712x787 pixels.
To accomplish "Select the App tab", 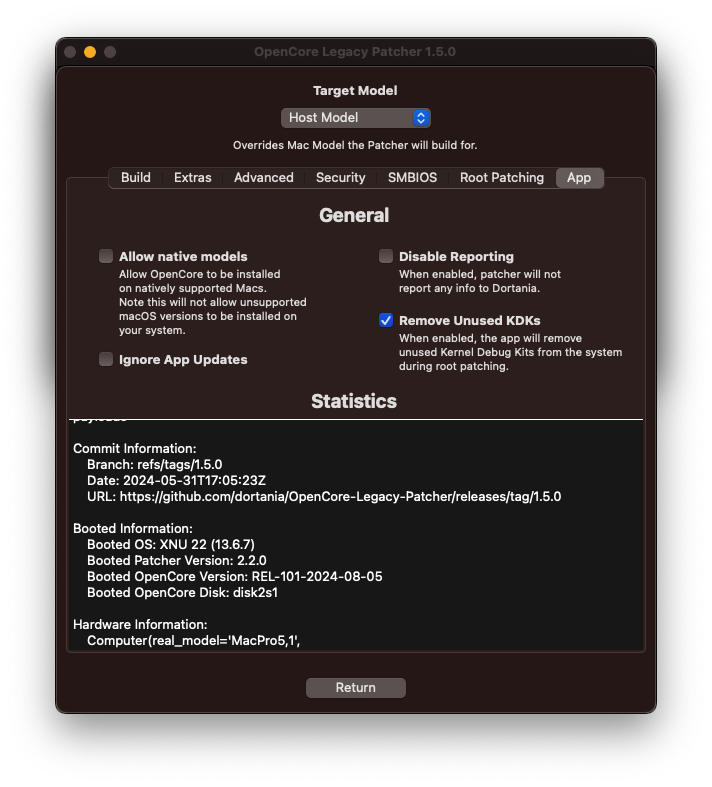I will (x=579, y=178).
